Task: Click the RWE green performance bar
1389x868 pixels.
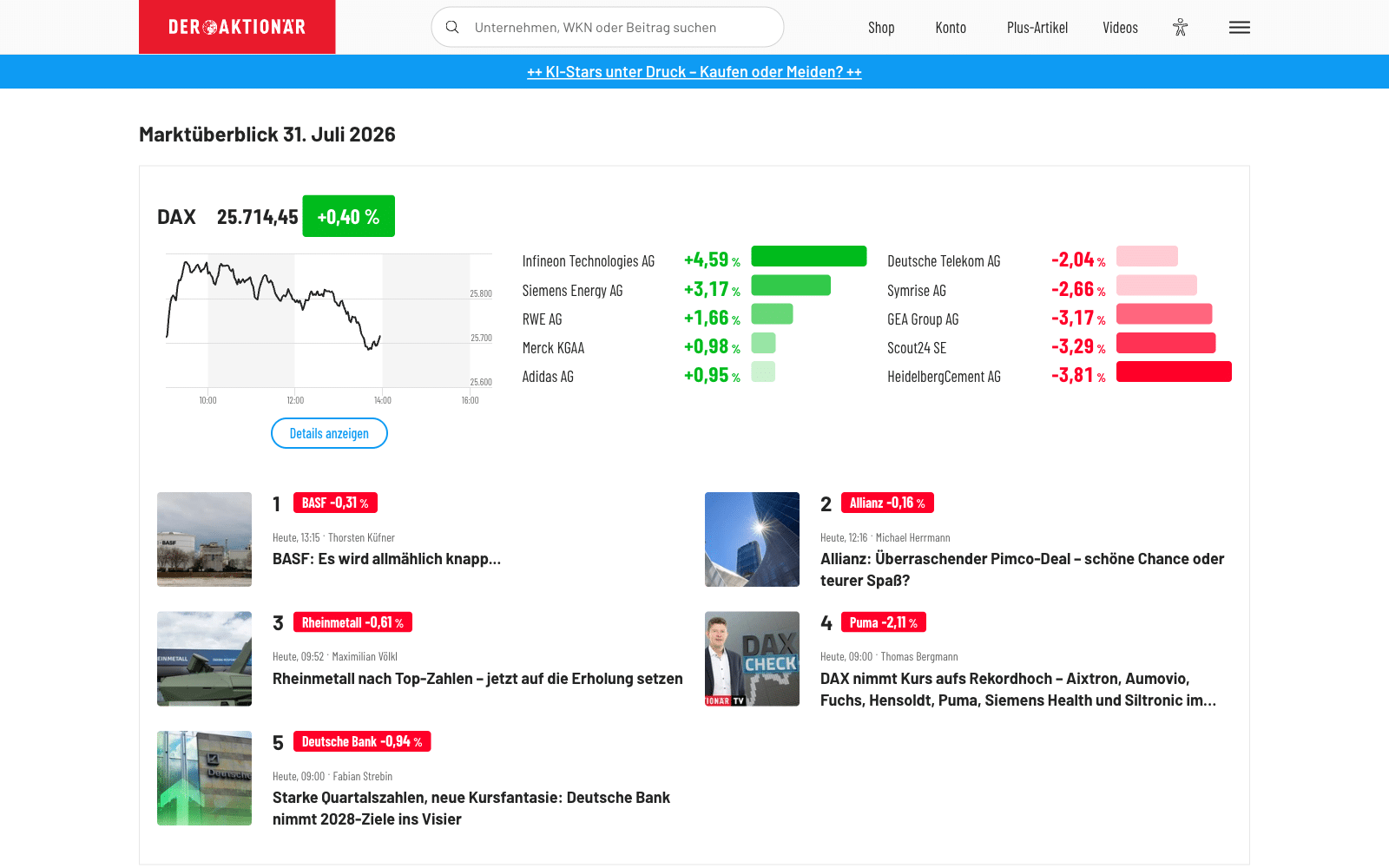Action: [x=772, y=314]
